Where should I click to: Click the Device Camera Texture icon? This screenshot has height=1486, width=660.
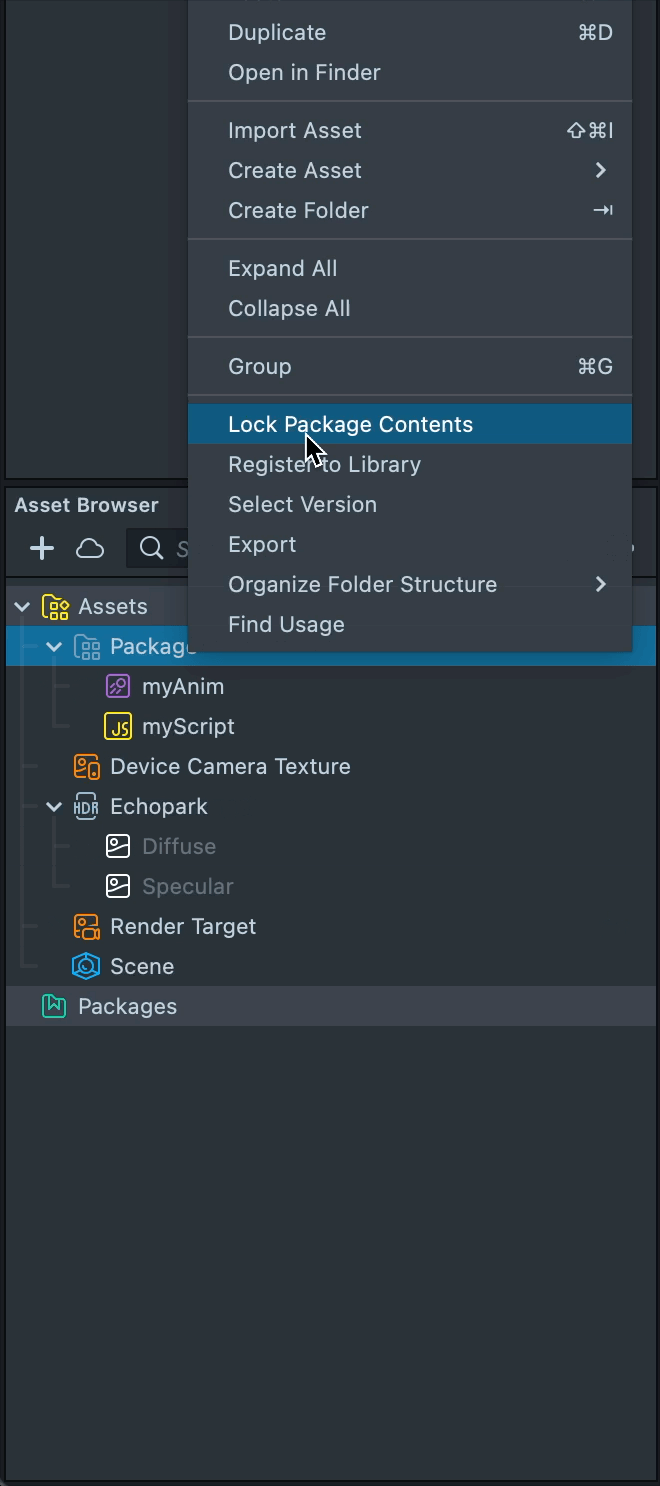[87, 767]
